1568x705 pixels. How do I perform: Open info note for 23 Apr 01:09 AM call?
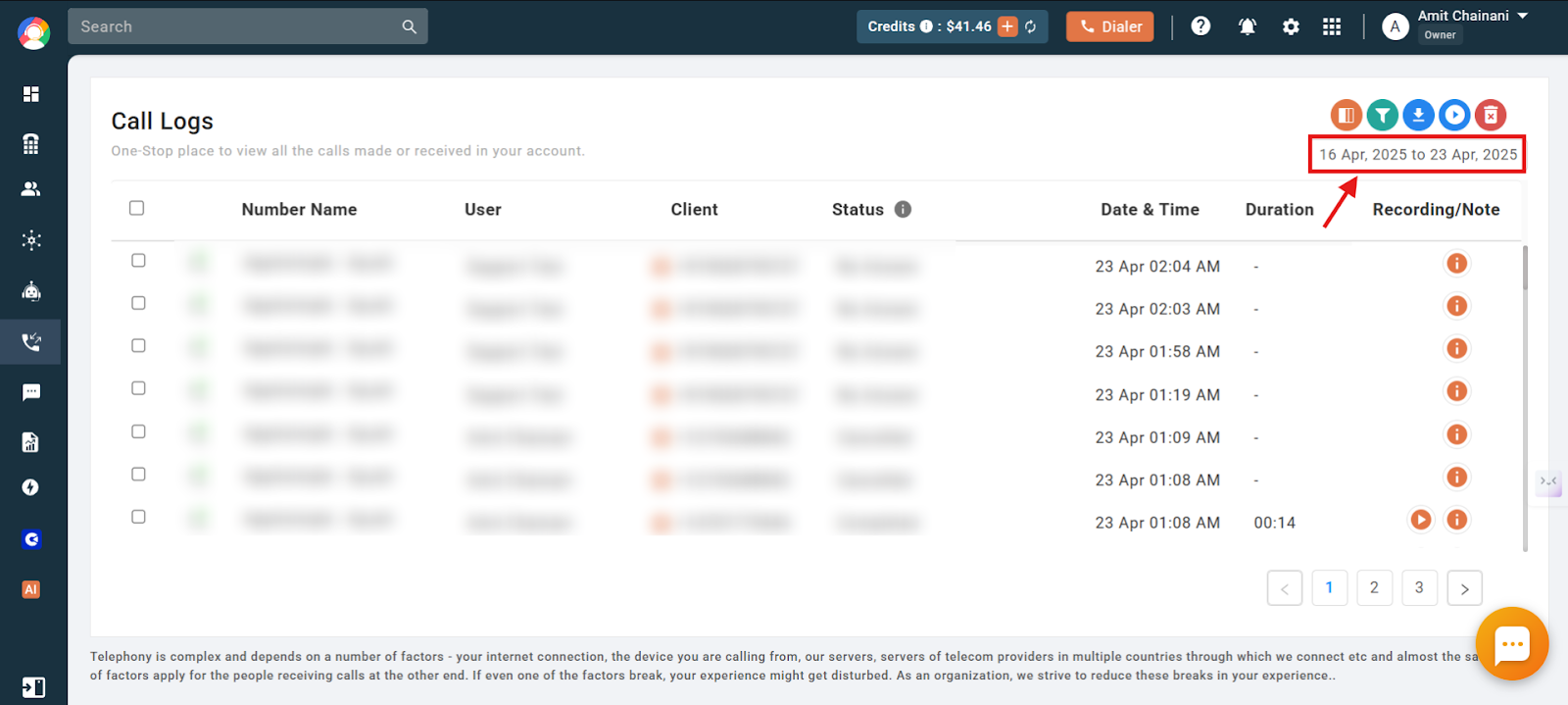pyautogui.click(x=1457, y=434)
